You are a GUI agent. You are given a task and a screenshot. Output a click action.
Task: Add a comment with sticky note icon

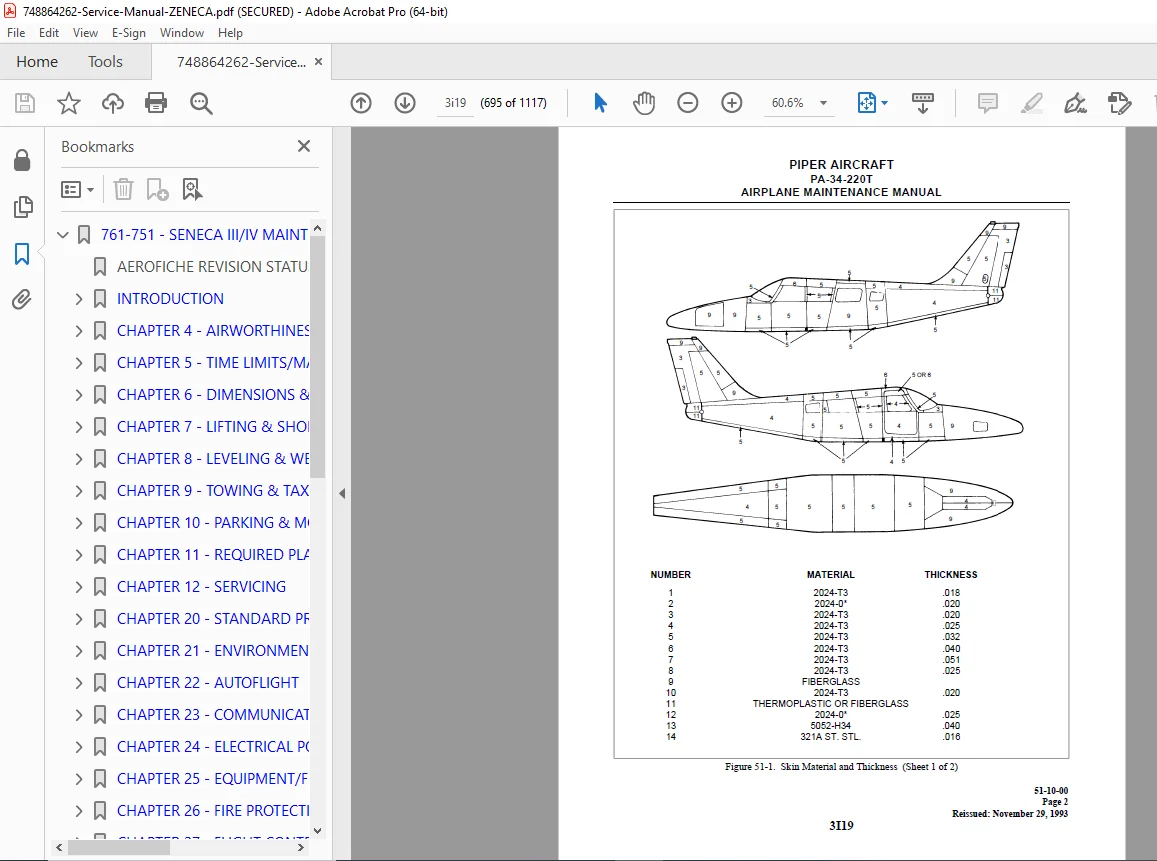987,103
